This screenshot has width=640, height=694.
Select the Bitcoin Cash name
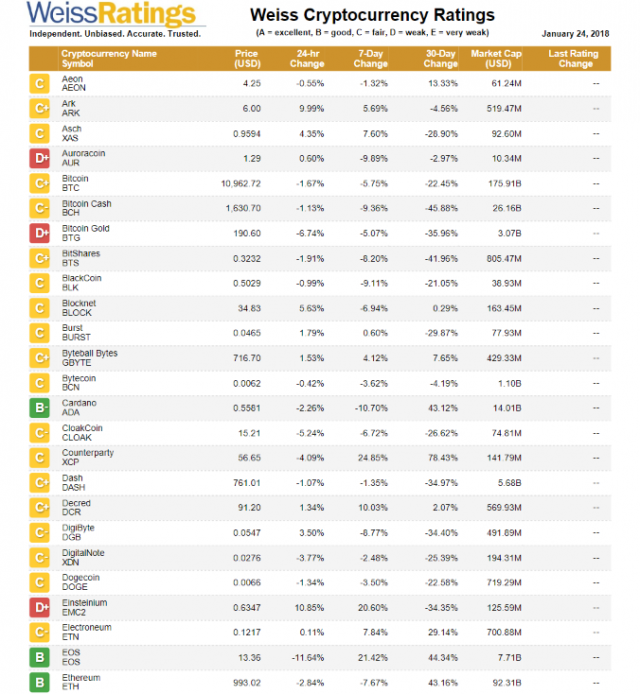(x=87, y=203)
